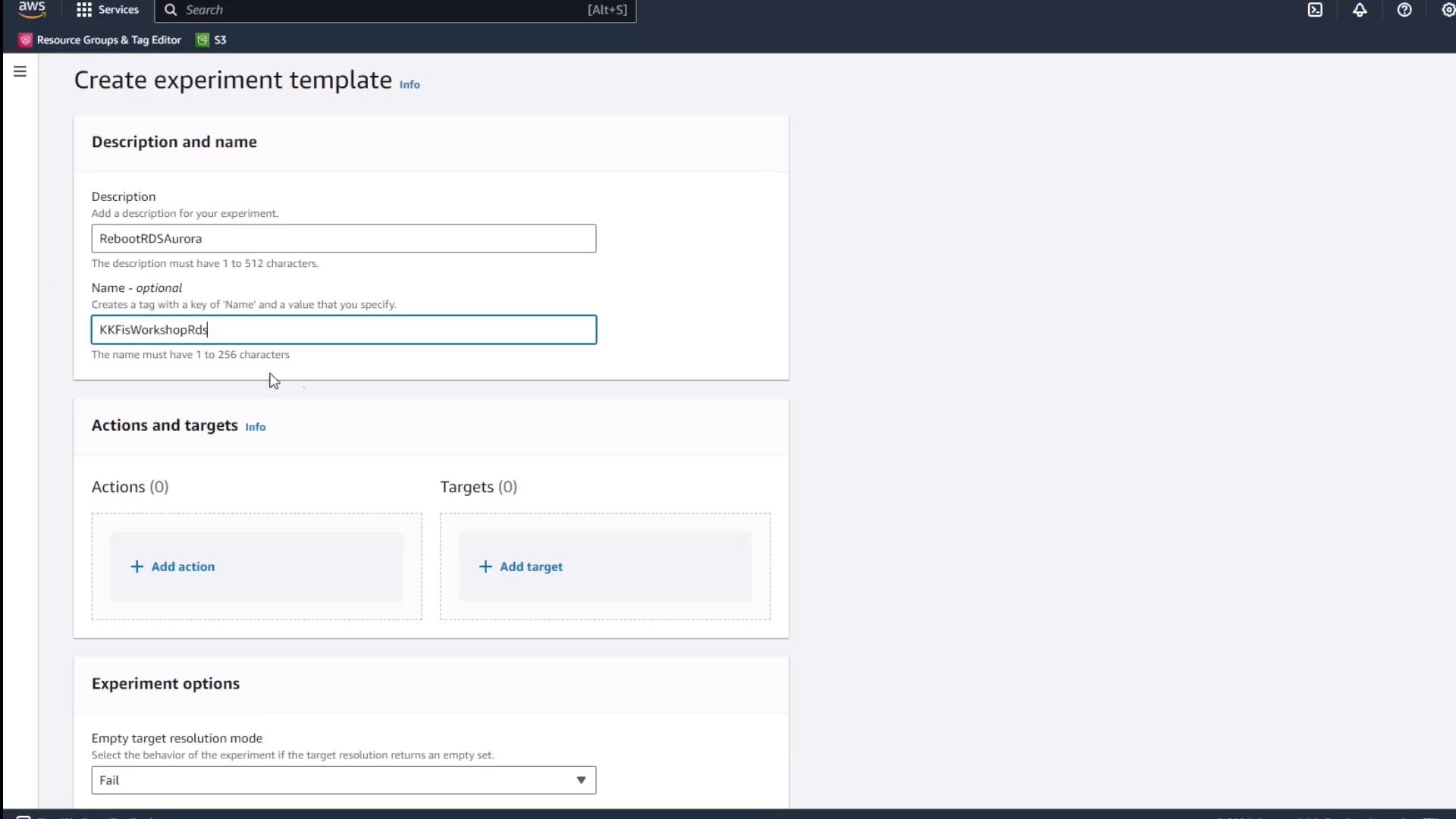Open the notifications bell
This screenshot has width=1456, height=819.
tap(1360, 10)
